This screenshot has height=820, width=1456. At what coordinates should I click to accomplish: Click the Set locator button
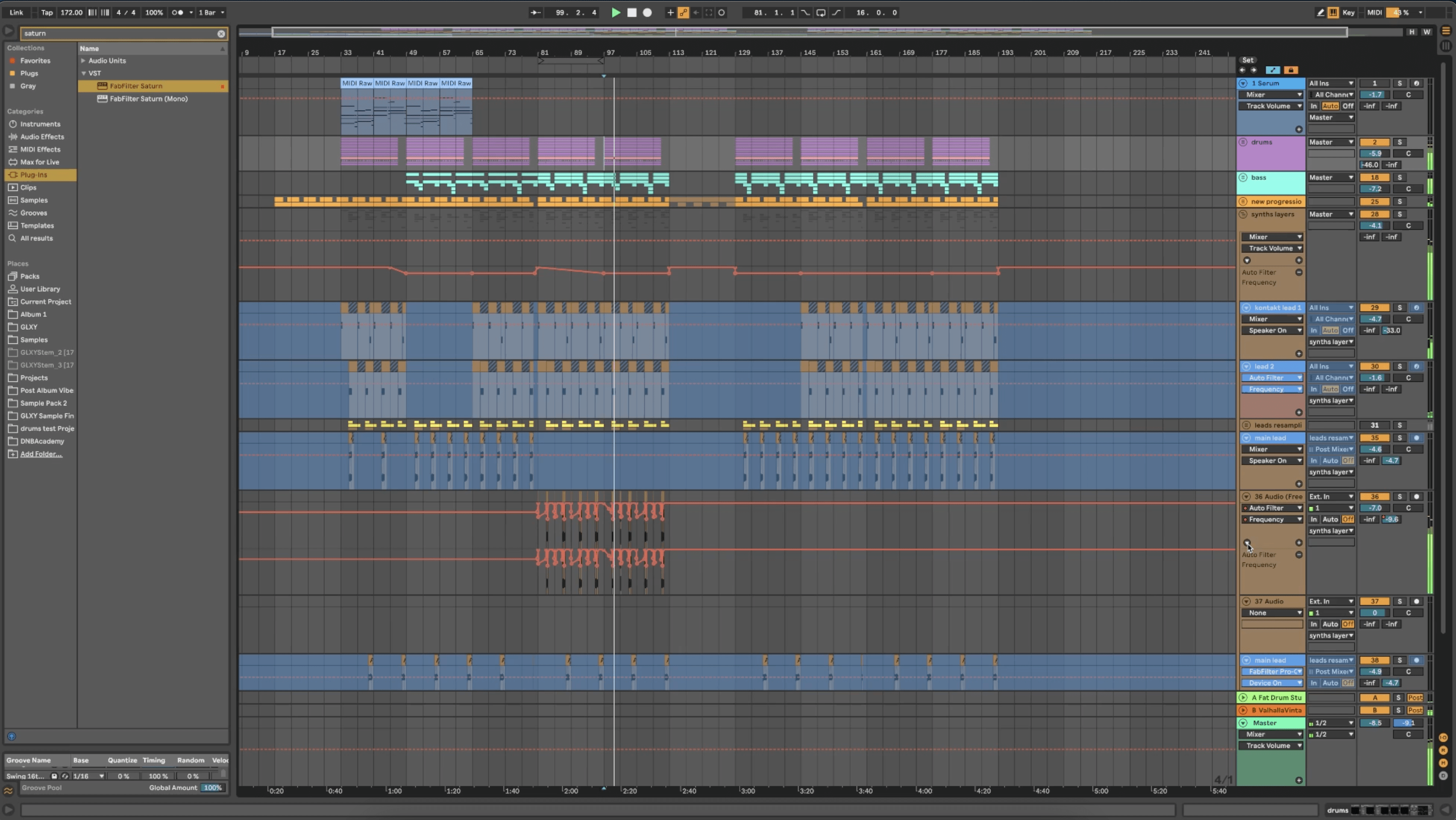tap(1248, 60)
